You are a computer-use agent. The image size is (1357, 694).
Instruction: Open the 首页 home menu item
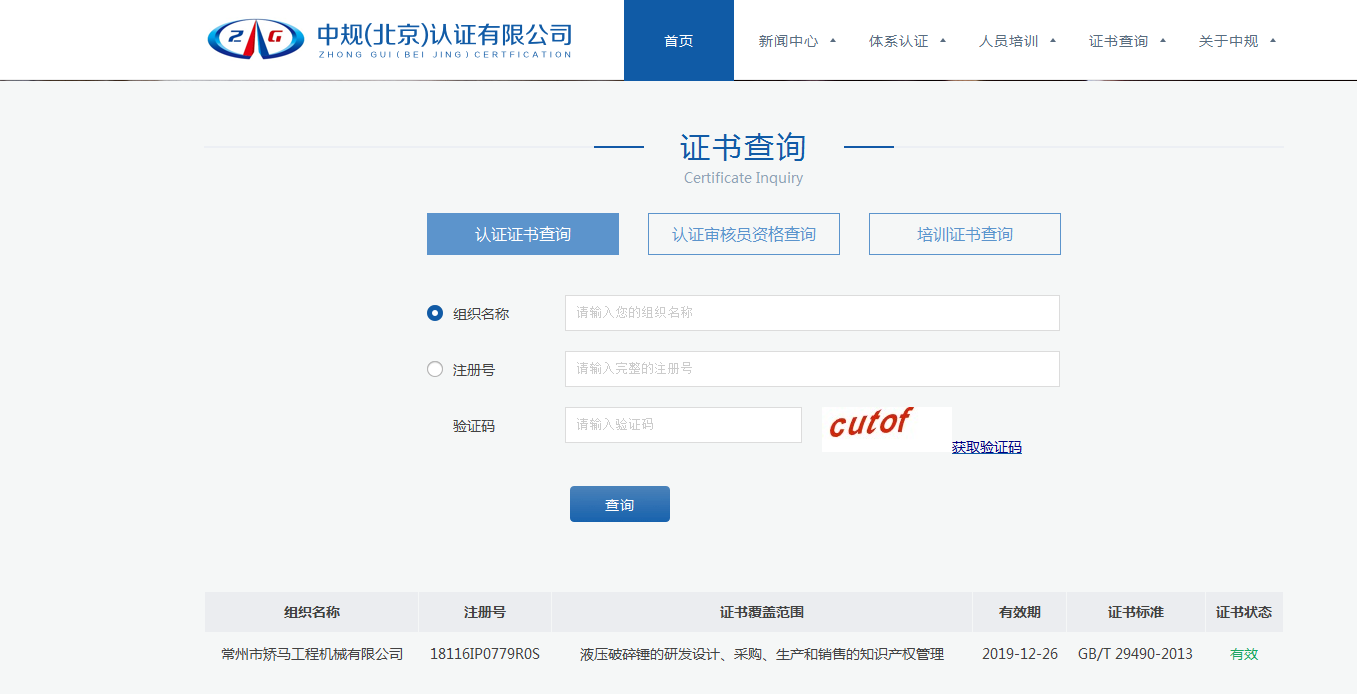point(678,41)
